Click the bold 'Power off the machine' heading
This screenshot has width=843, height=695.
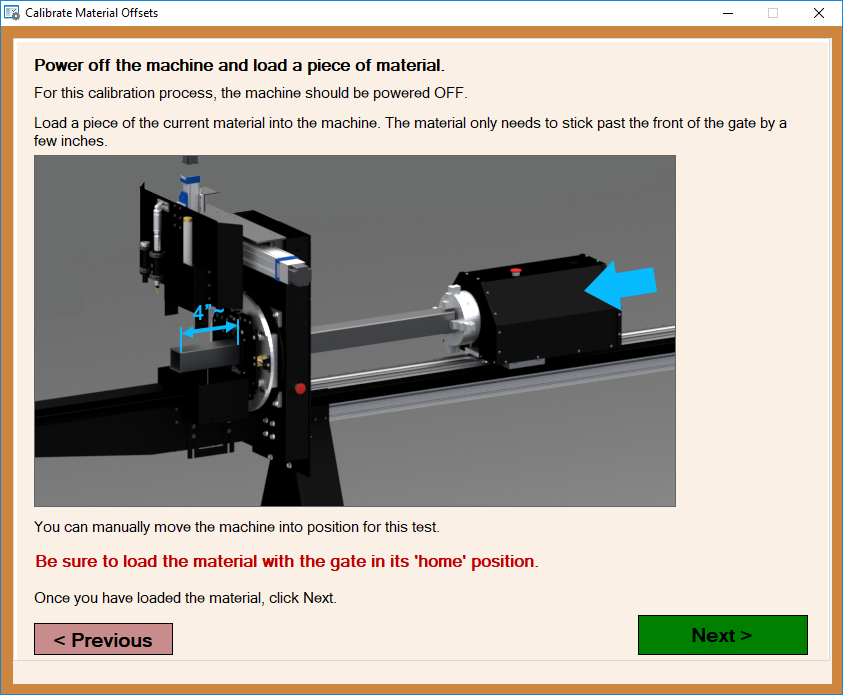pos(239,66)
